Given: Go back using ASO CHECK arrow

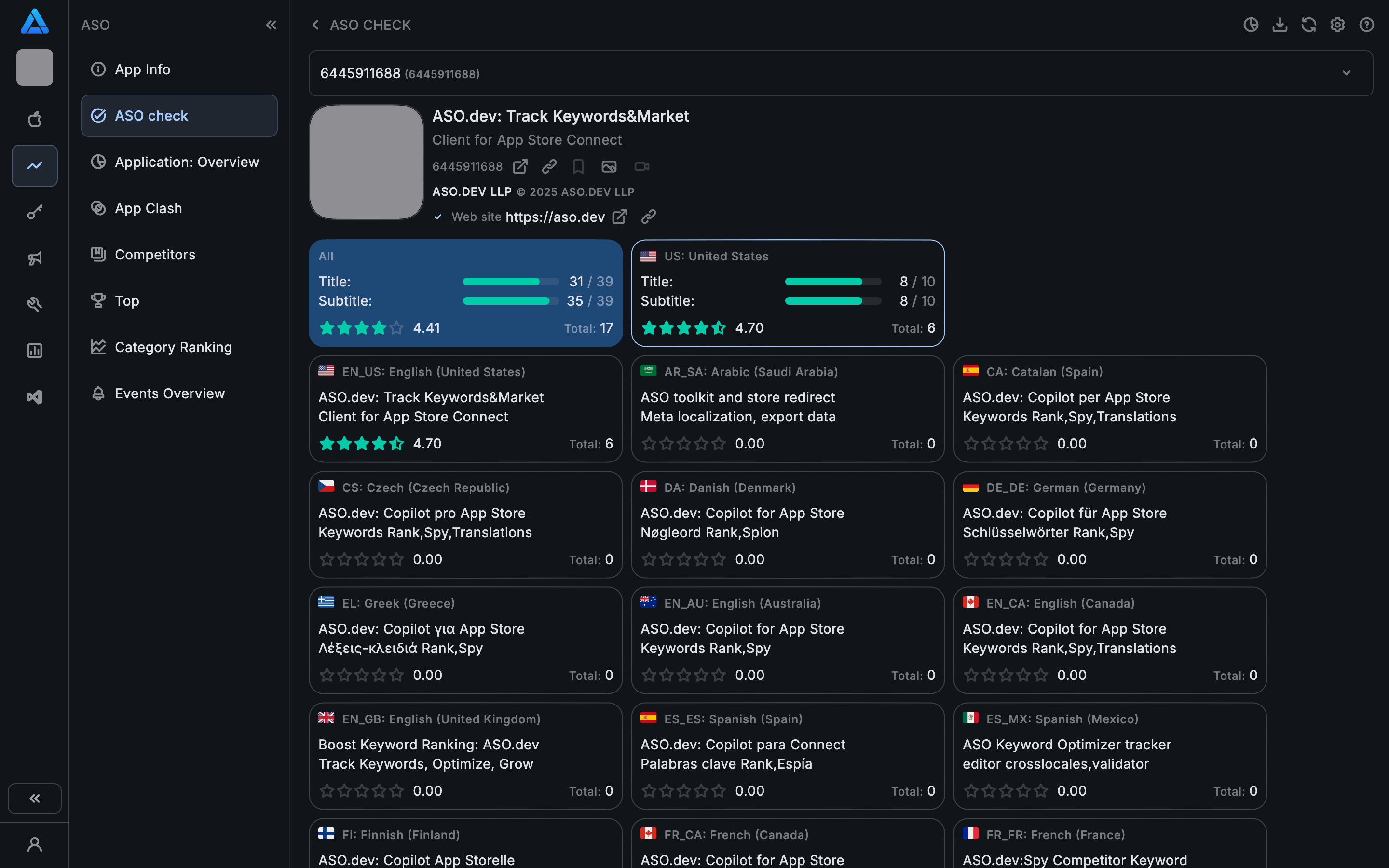Looking at the screenshot, I should (315, 25).
